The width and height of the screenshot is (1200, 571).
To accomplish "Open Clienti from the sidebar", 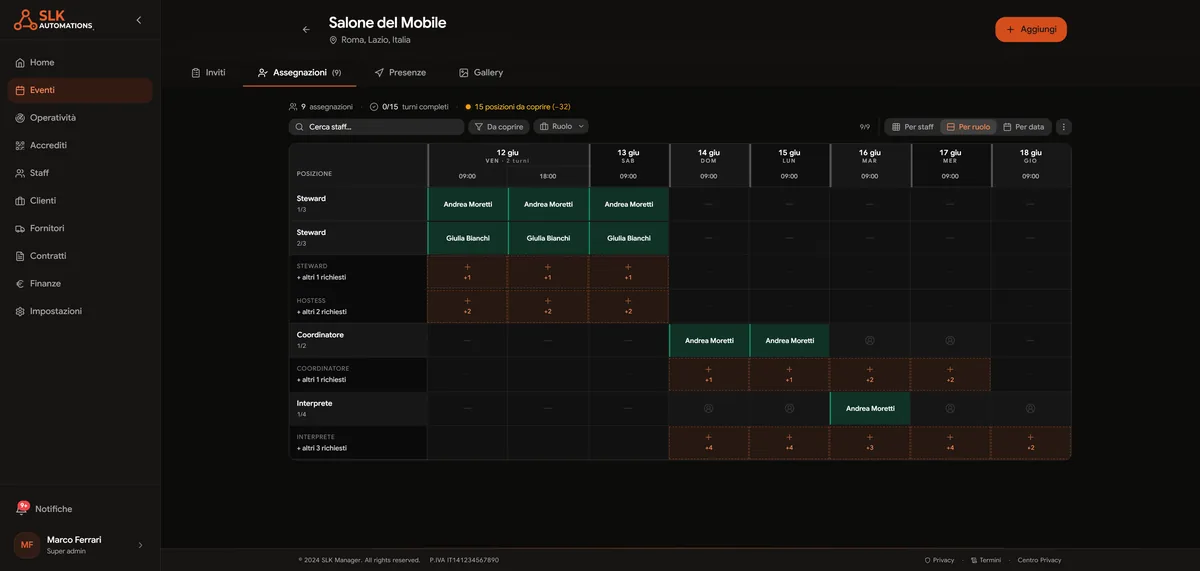I will click(x=80, y=201).
